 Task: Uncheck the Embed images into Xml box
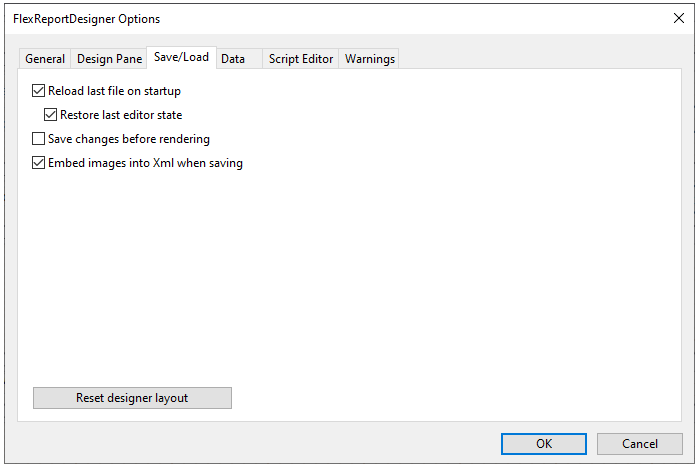39,163
